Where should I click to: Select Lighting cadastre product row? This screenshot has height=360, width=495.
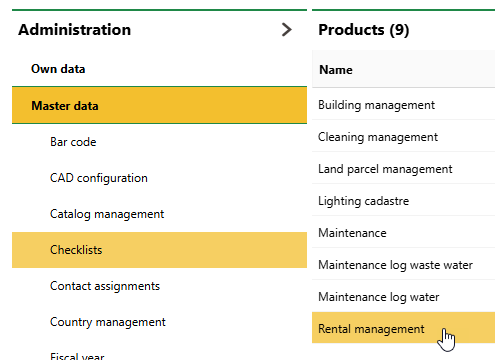click(403, 201)
